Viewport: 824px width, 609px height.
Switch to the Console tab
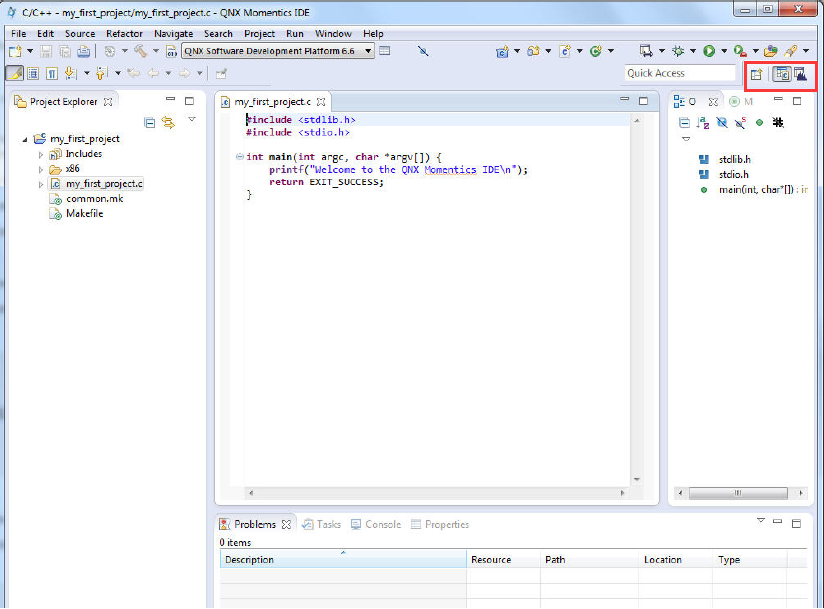[376, 524]
